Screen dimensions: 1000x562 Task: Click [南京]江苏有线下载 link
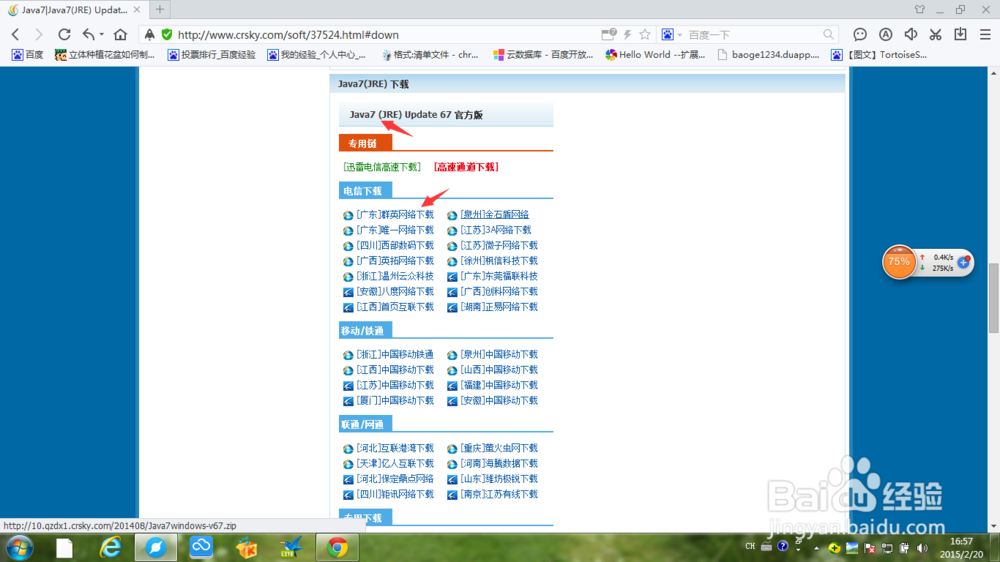pyautogui.click(x=499, y=494)
